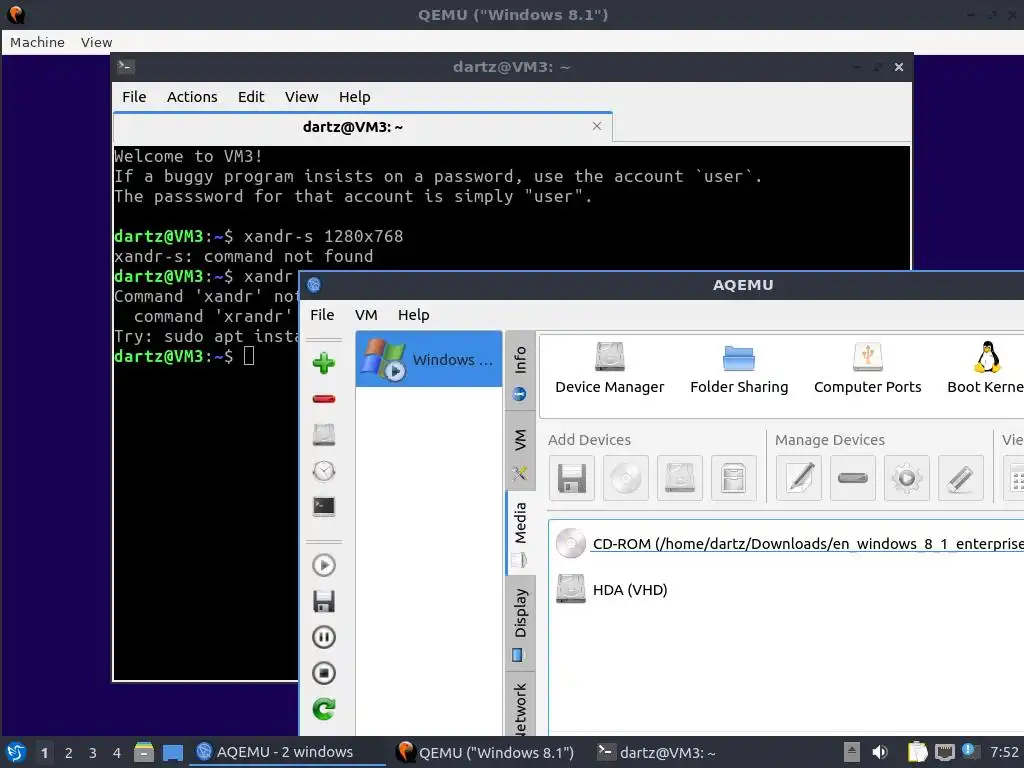
Task: Open Device Manager
Action: (609, 369)
